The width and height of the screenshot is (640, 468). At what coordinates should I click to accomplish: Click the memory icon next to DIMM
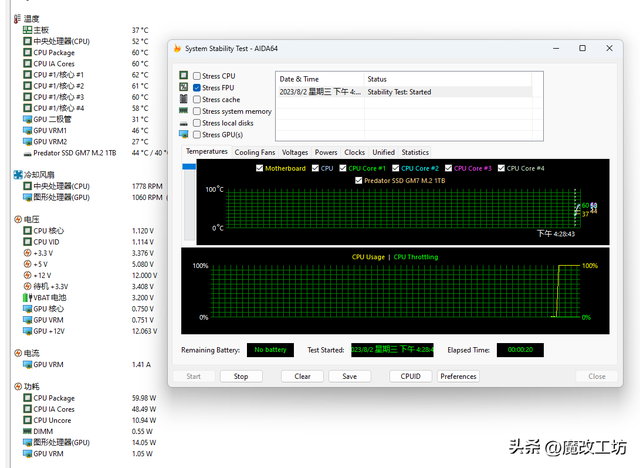(27, 431)
